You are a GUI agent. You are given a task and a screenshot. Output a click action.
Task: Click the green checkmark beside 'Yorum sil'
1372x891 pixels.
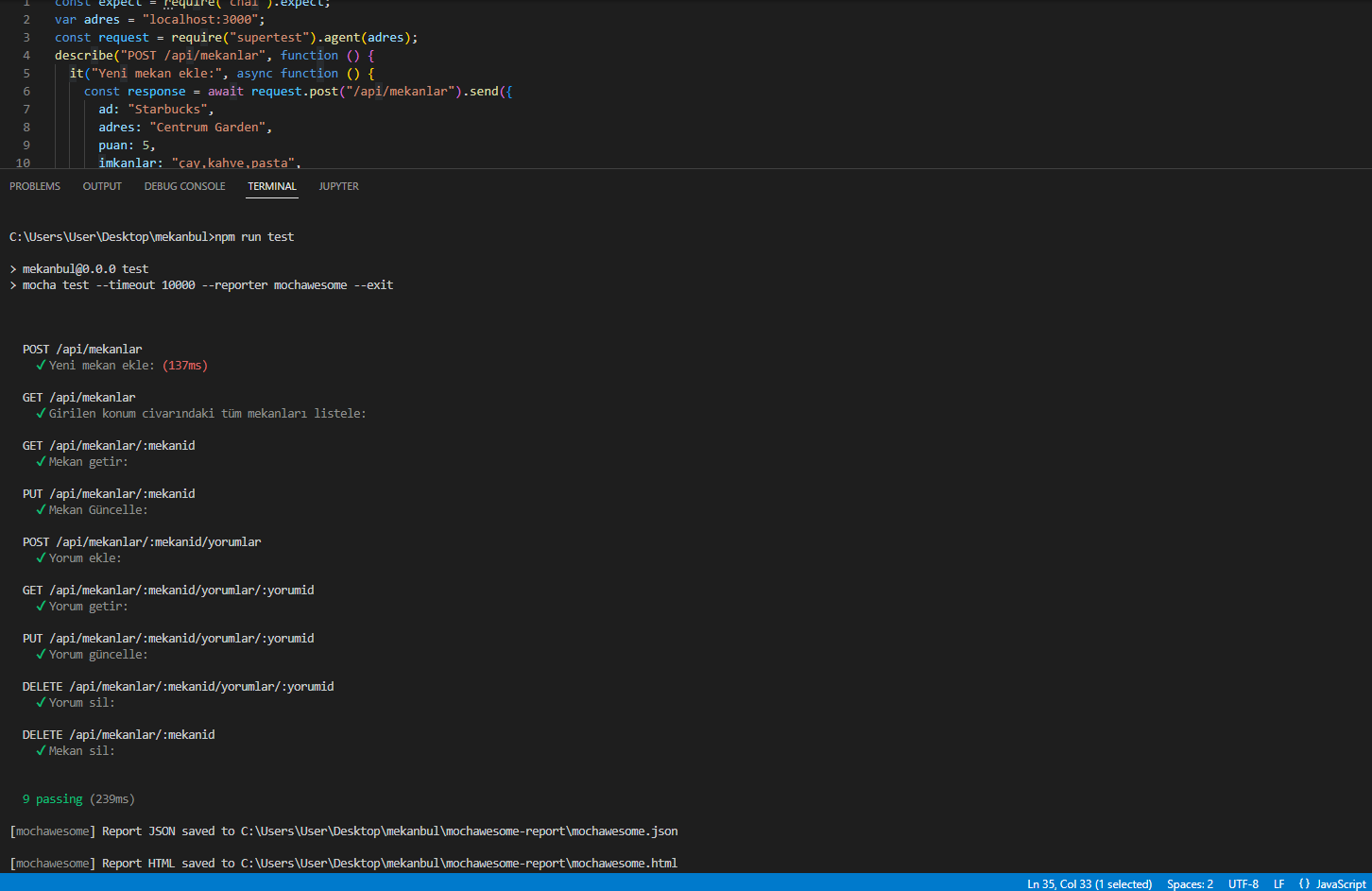tap(40, 702)
